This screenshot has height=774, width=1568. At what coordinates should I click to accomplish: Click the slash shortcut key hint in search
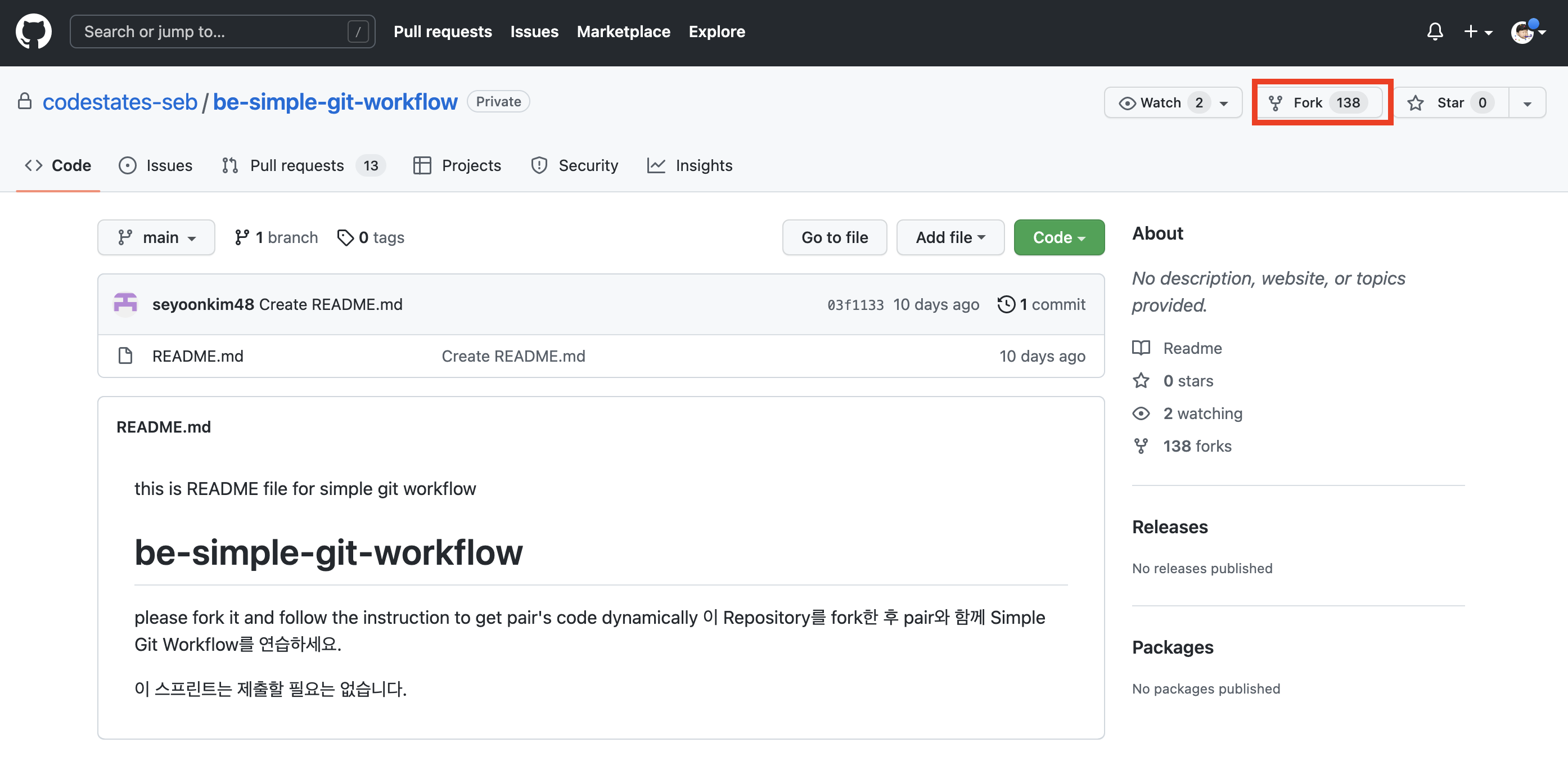(358, 31)
